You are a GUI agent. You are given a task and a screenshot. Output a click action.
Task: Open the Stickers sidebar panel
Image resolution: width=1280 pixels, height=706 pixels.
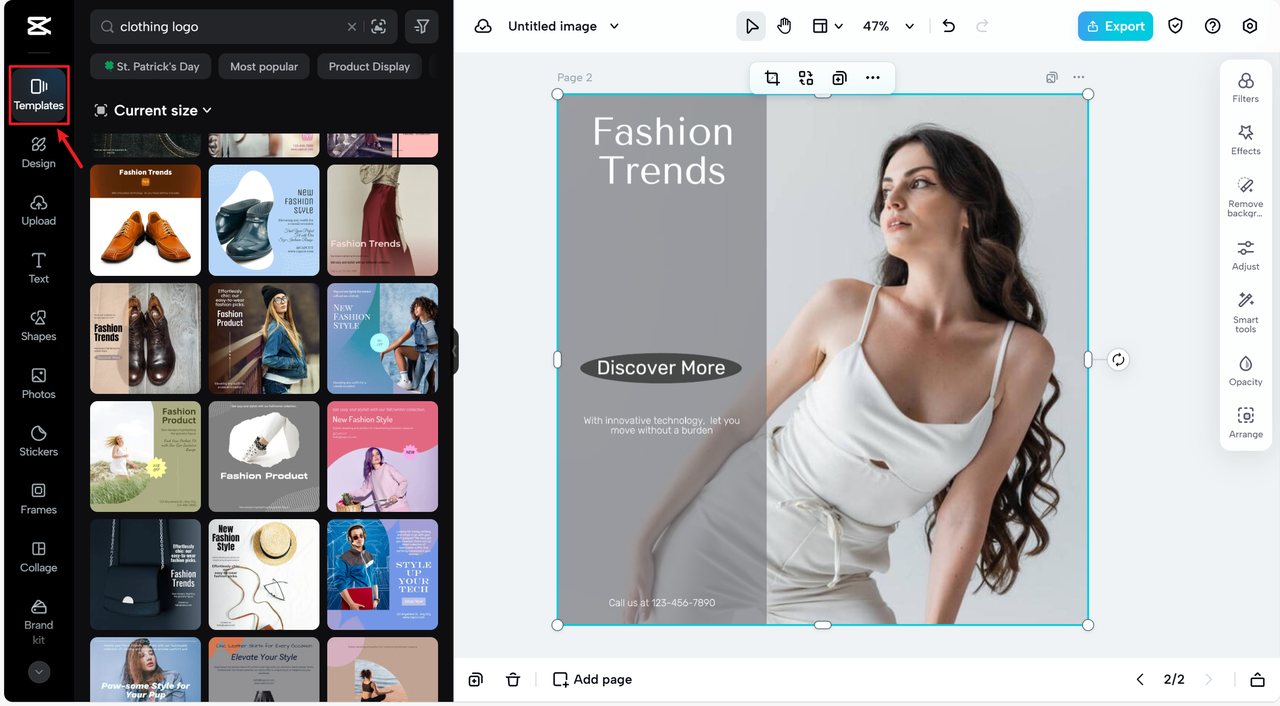coord(39,441)
